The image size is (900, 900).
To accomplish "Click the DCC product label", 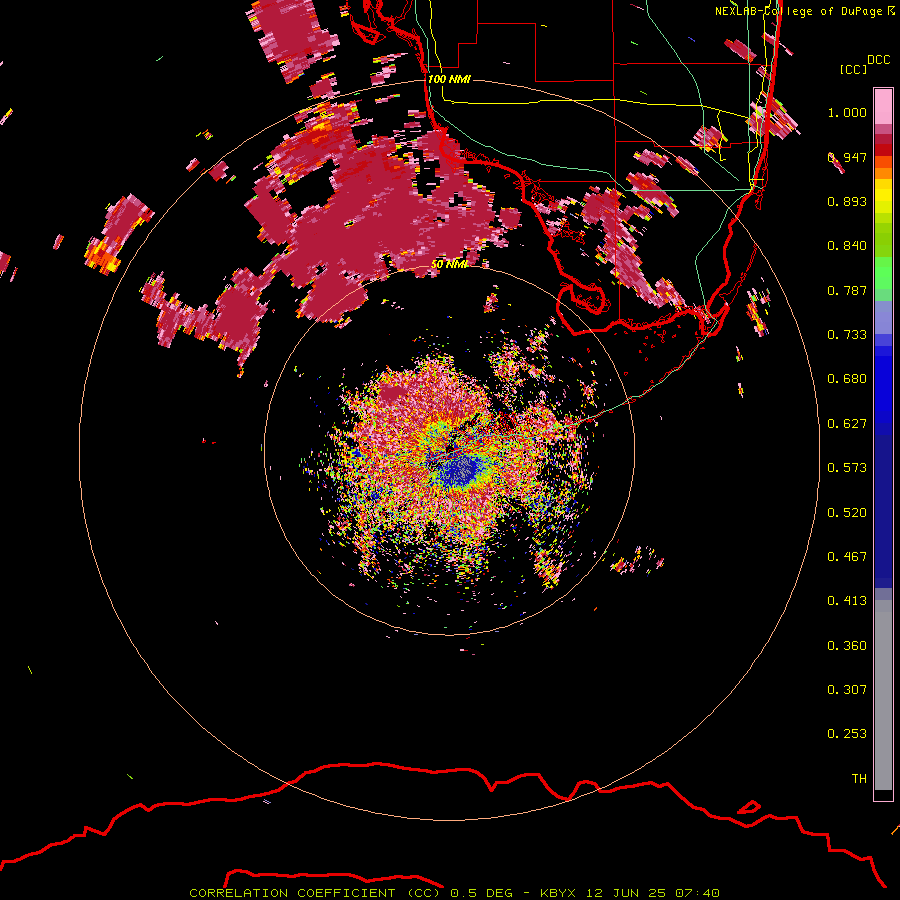I will (878, 60).
